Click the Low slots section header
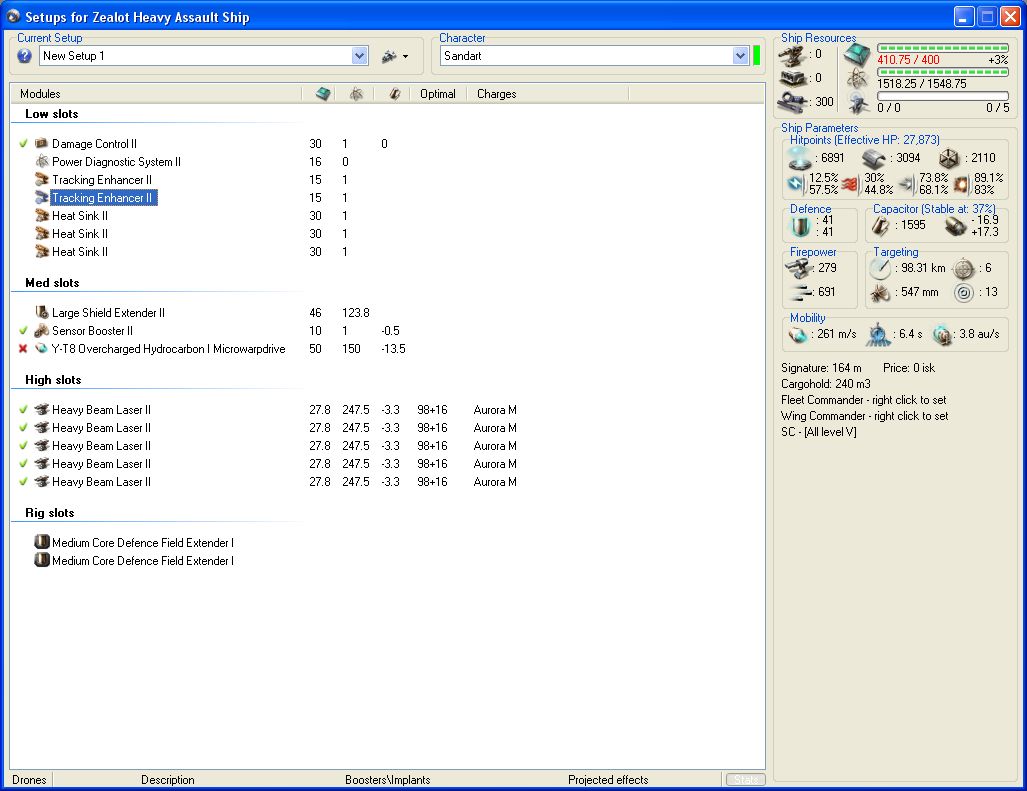This screenshot has height=791, width=1027. [x=52, y=114]
